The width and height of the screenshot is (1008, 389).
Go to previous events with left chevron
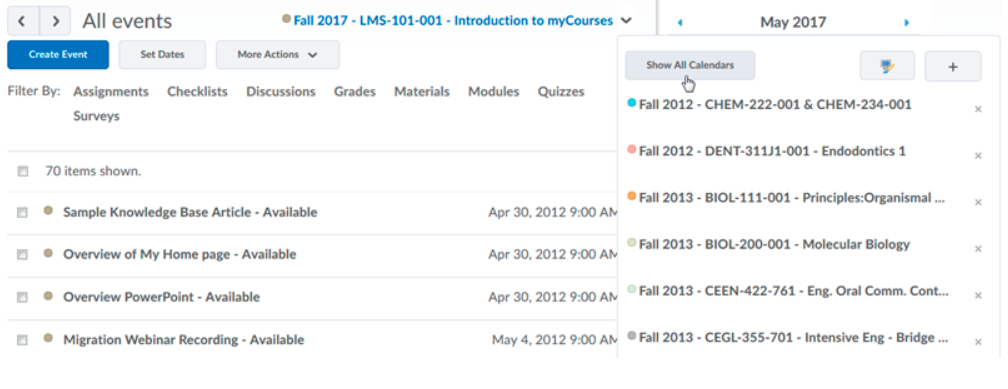(22, 22)
